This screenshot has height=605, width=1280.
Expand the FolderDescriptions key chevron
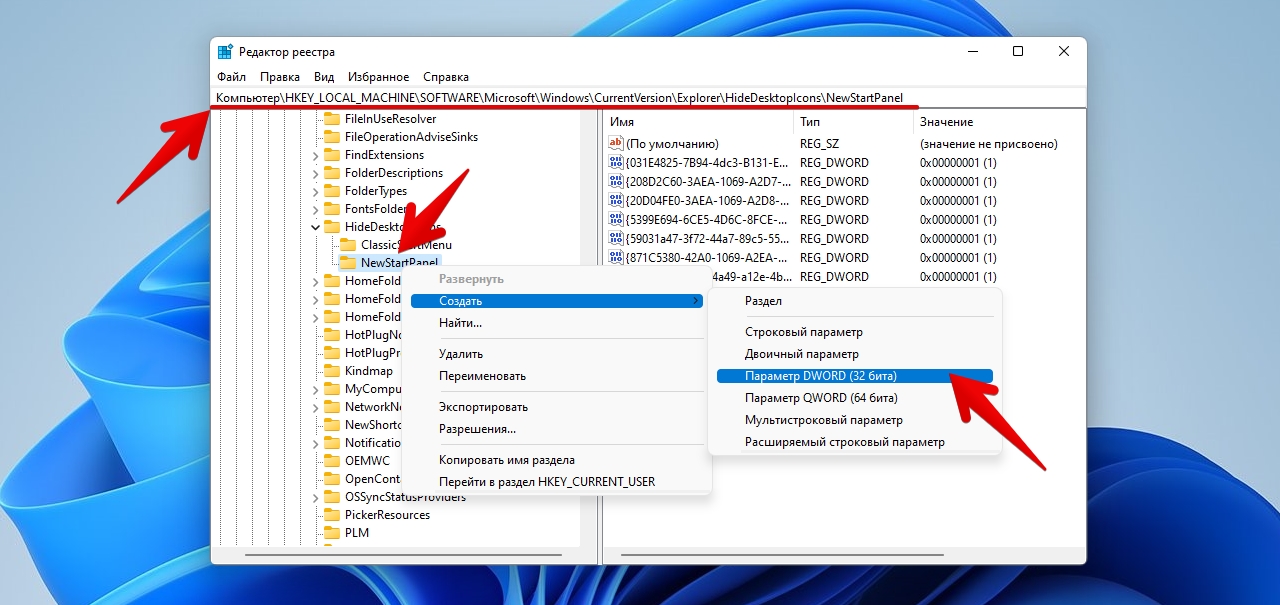[315, 173]
